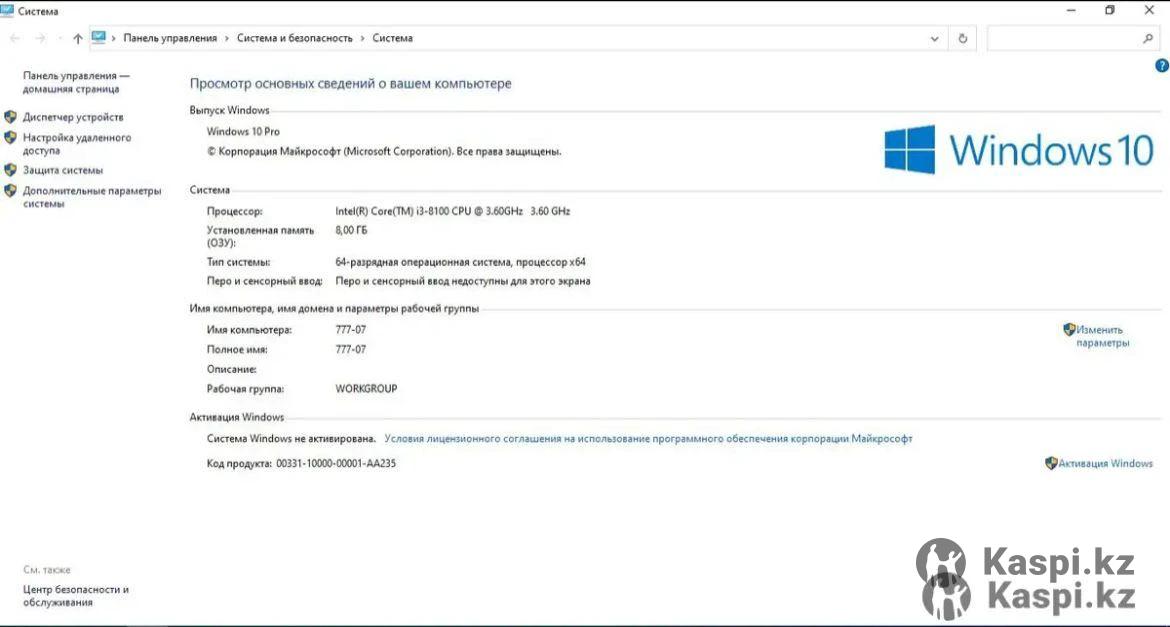The width and height of the screenshot is (1170, 627).
Task: Click the blue Help question mark icon
Action: [x=1161, y=66]
